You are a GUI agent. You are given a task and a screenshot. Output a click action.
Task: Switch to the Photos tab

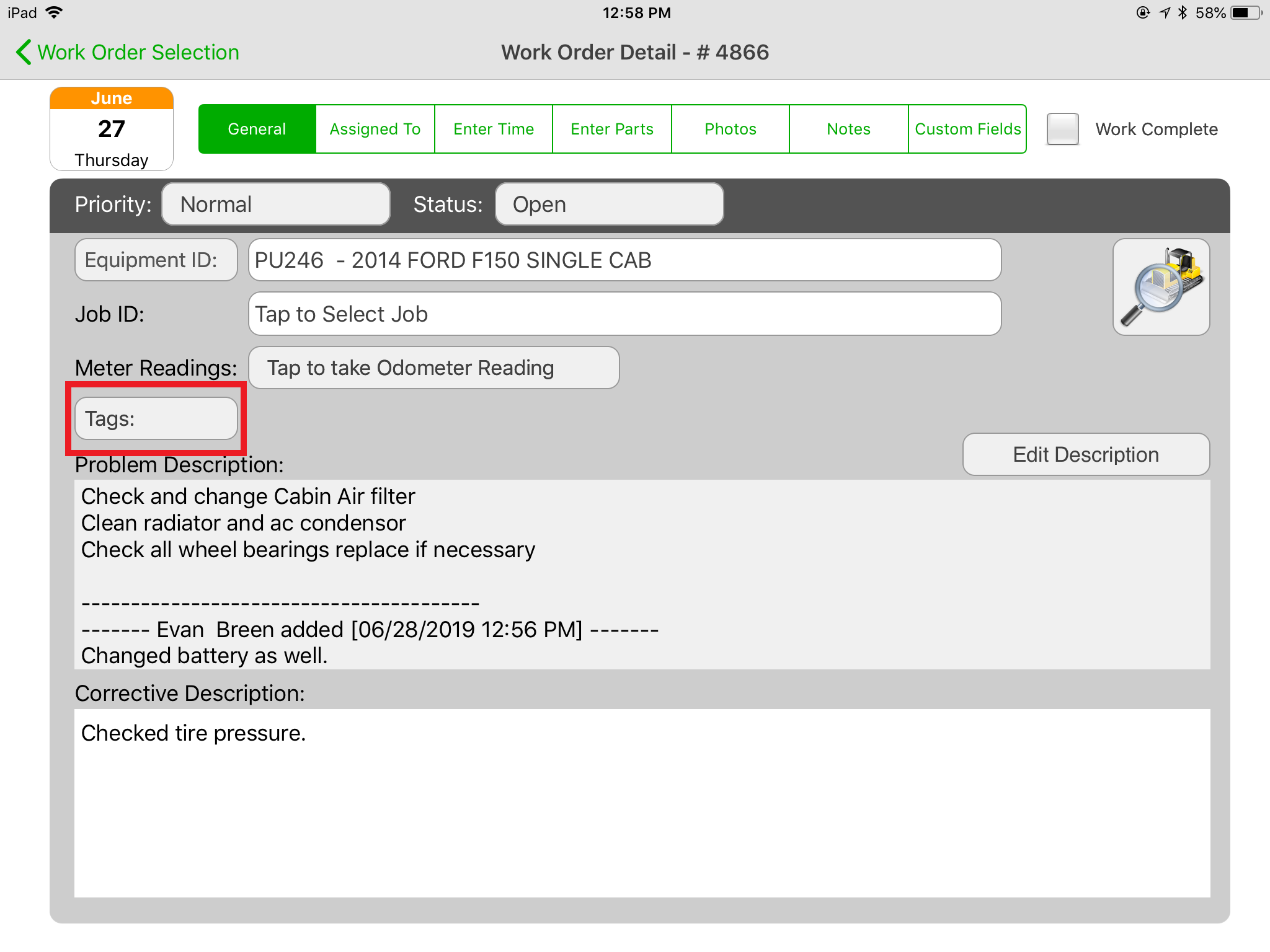(x=730, y=129)
